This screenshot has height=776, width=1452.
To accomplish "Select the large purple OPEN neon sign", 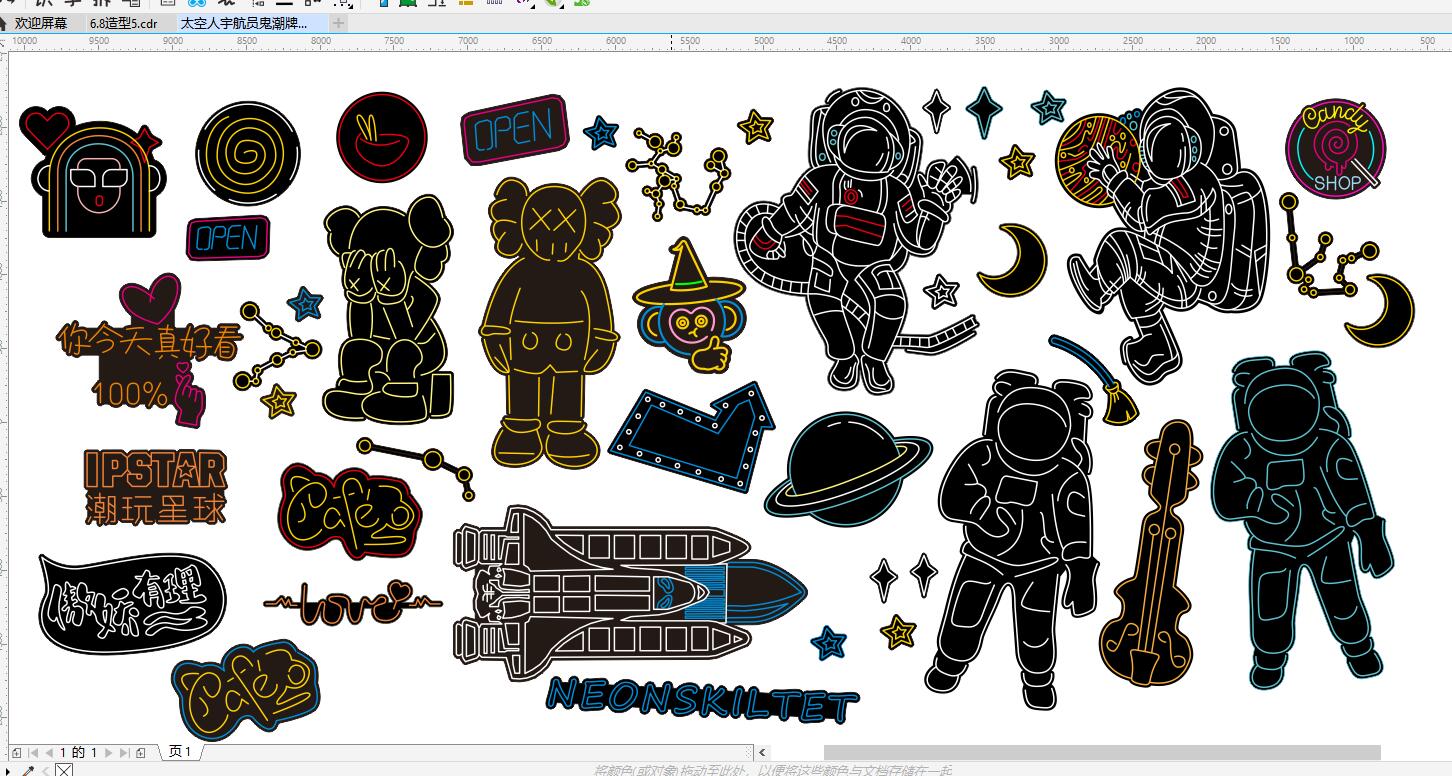I will coord(515,130).
